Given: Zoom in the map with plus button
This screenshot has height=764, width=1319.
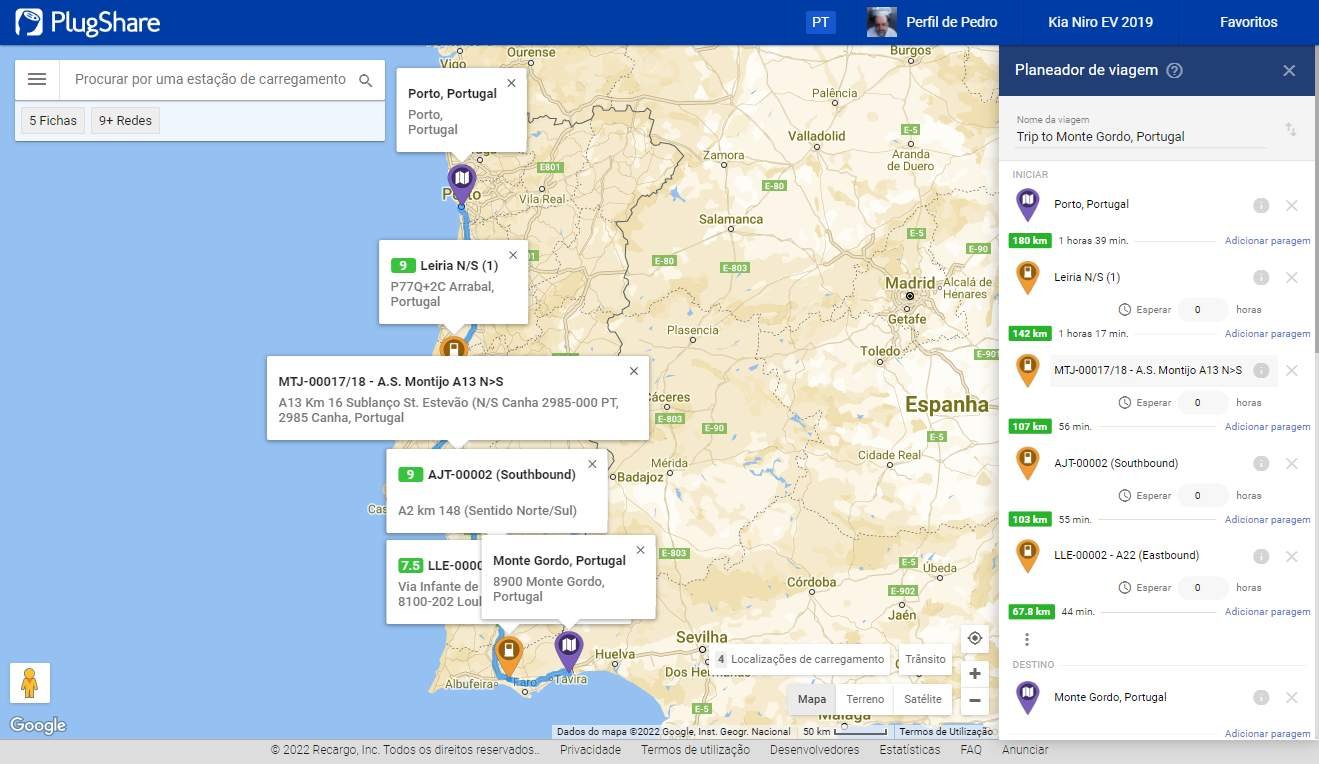Looking at the screenshot, I should [975, 674].
